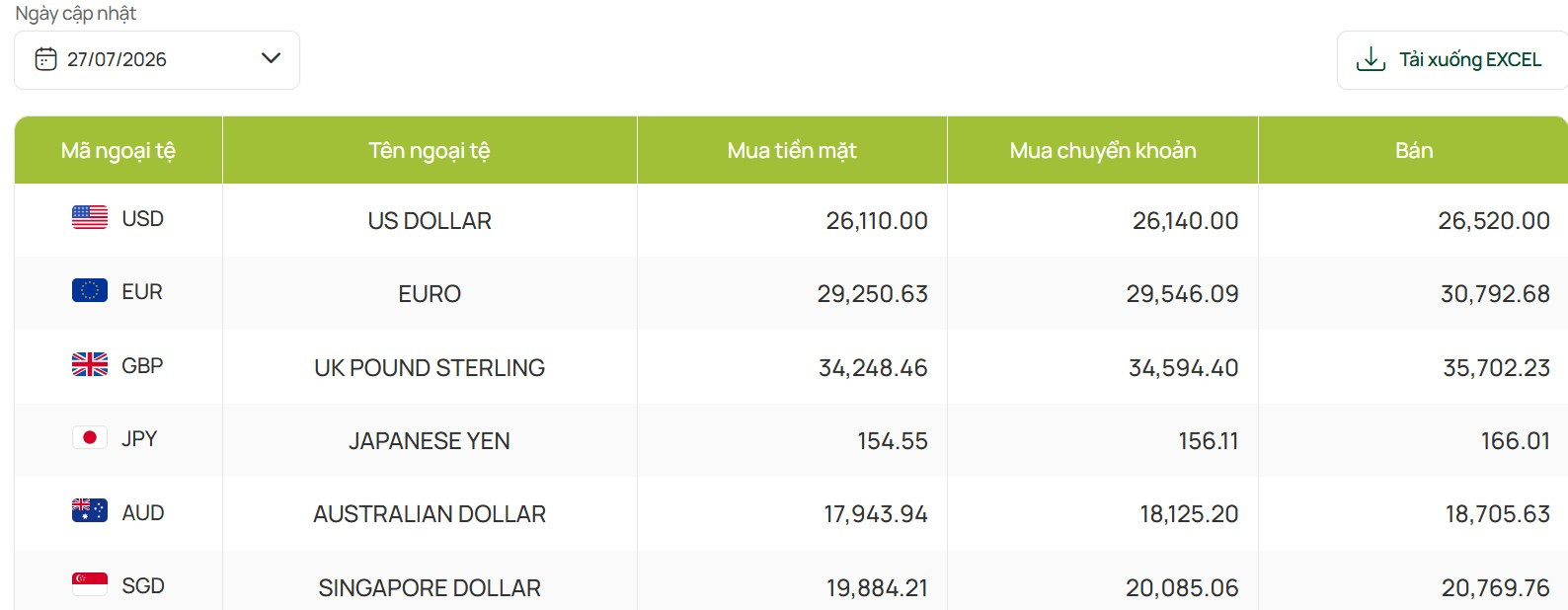The image size is (1568, 610).
Task: Select the JAPANESE YEN row name
Action: pos(430,441)
